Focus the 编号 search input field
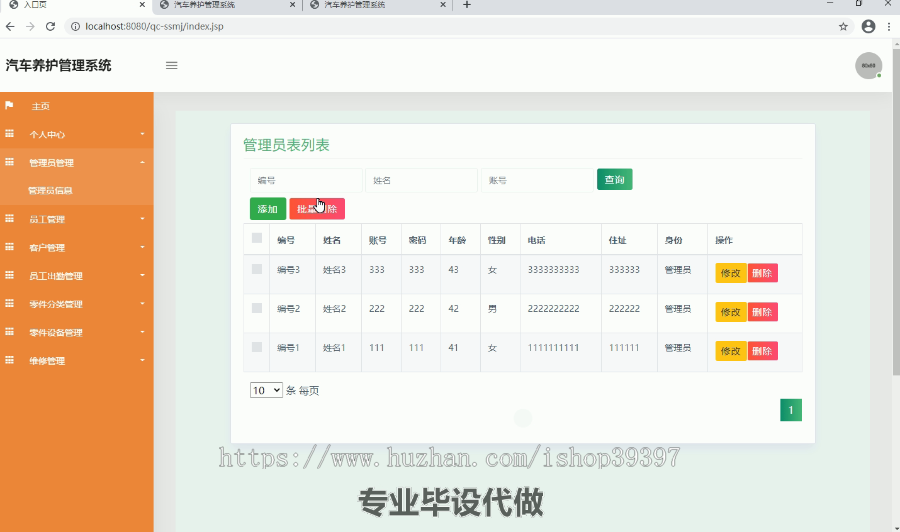This screenshot has width=900, height=532. 306,180
